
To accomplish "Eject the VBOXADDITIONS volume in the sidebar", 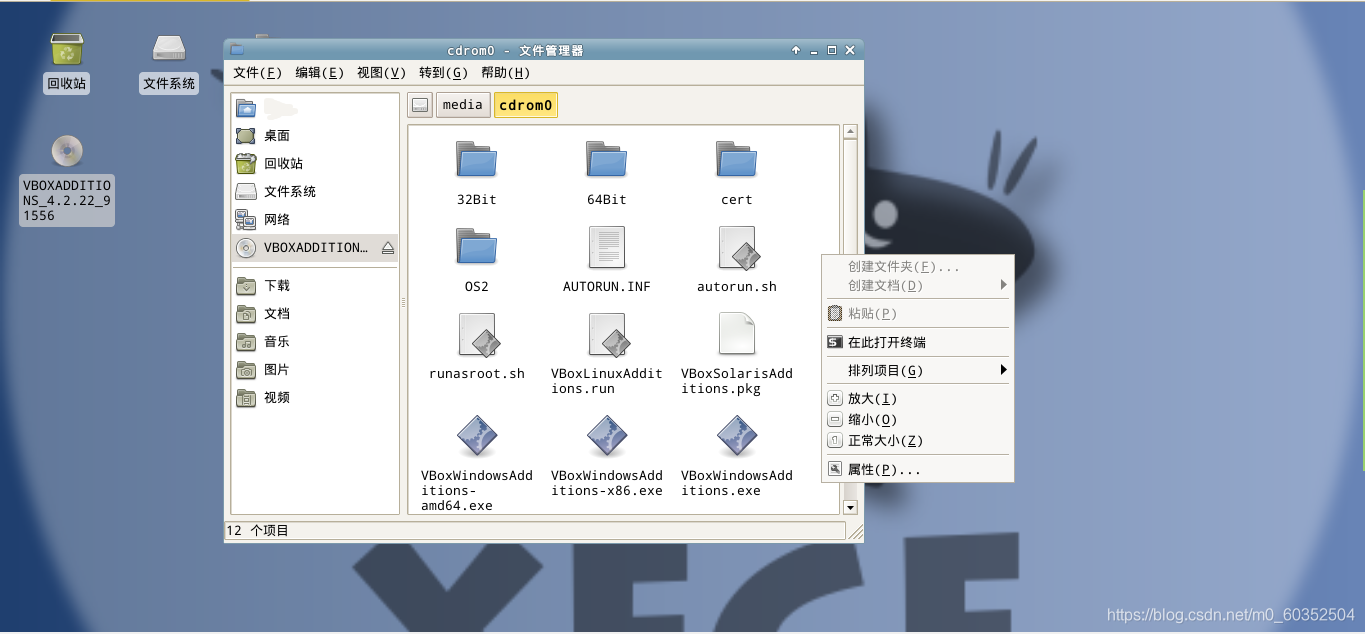I will 388,248.
